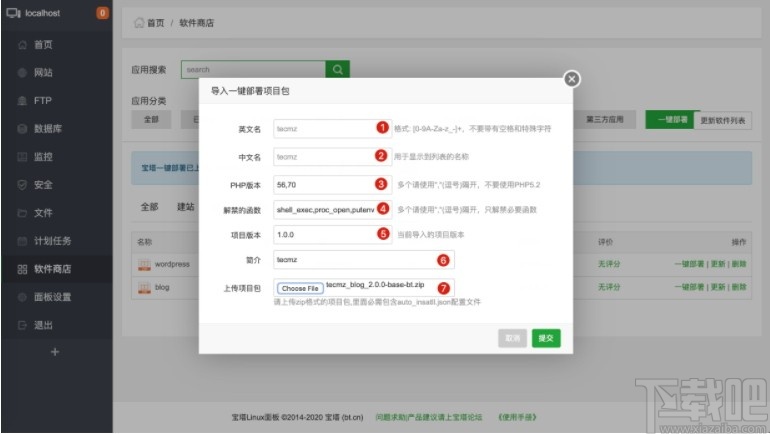Click the Home icon in the sidebar

coord(22,45)
